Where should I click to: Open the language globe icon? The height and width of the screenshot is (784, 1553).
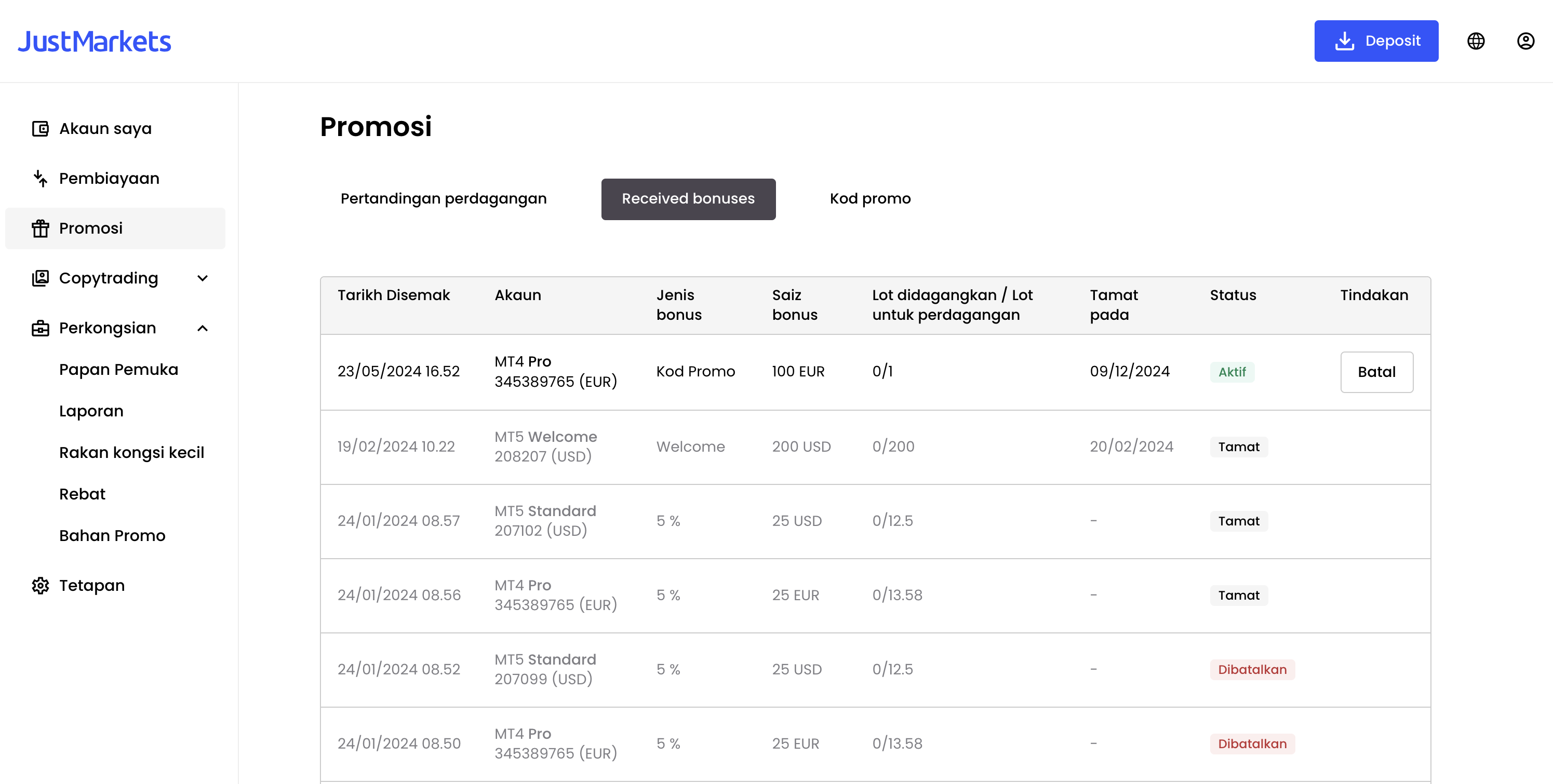click(x=1476, y=41)
